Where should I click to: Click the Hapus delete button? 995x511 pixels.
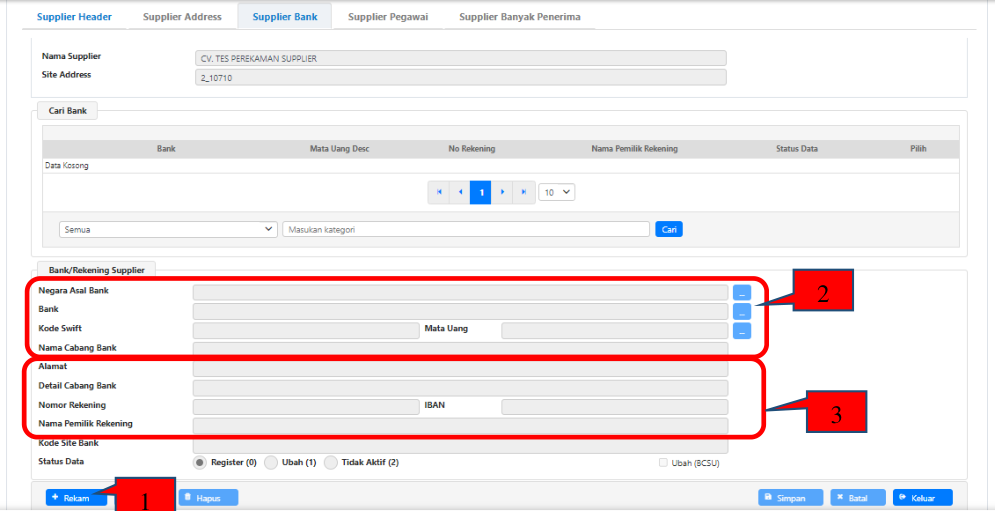coord(208,497)
